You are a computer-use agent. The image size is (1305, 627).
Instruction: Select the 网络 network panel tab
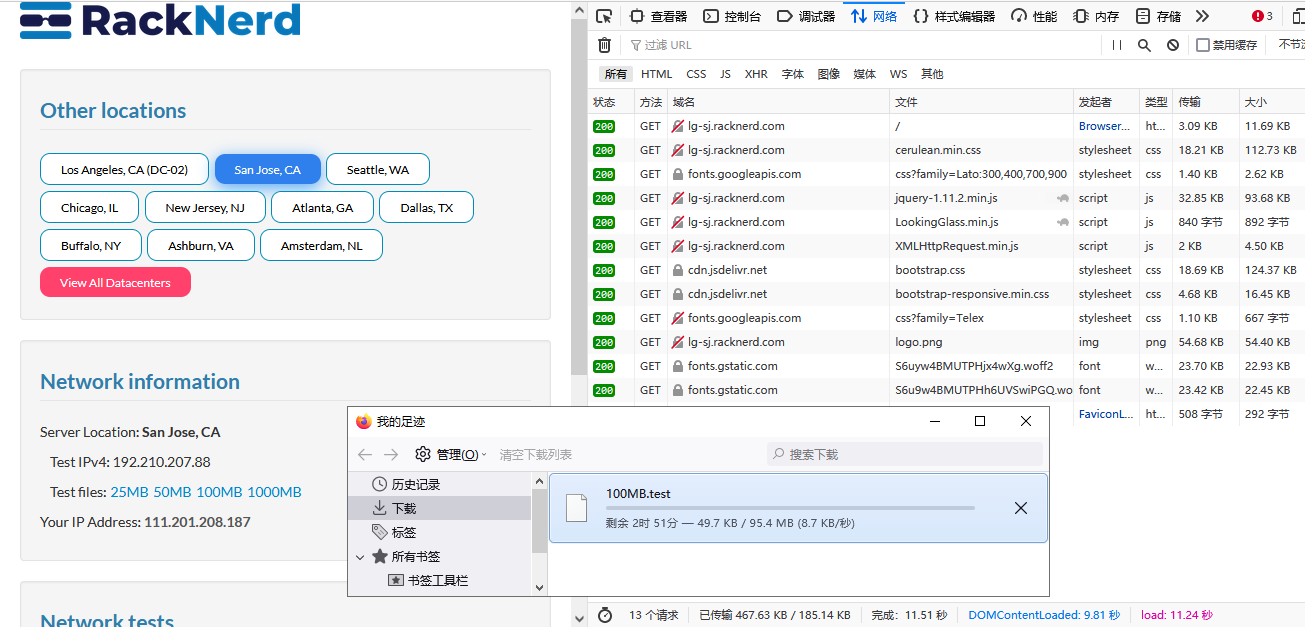pyautogui.click(x=875, y=16)
